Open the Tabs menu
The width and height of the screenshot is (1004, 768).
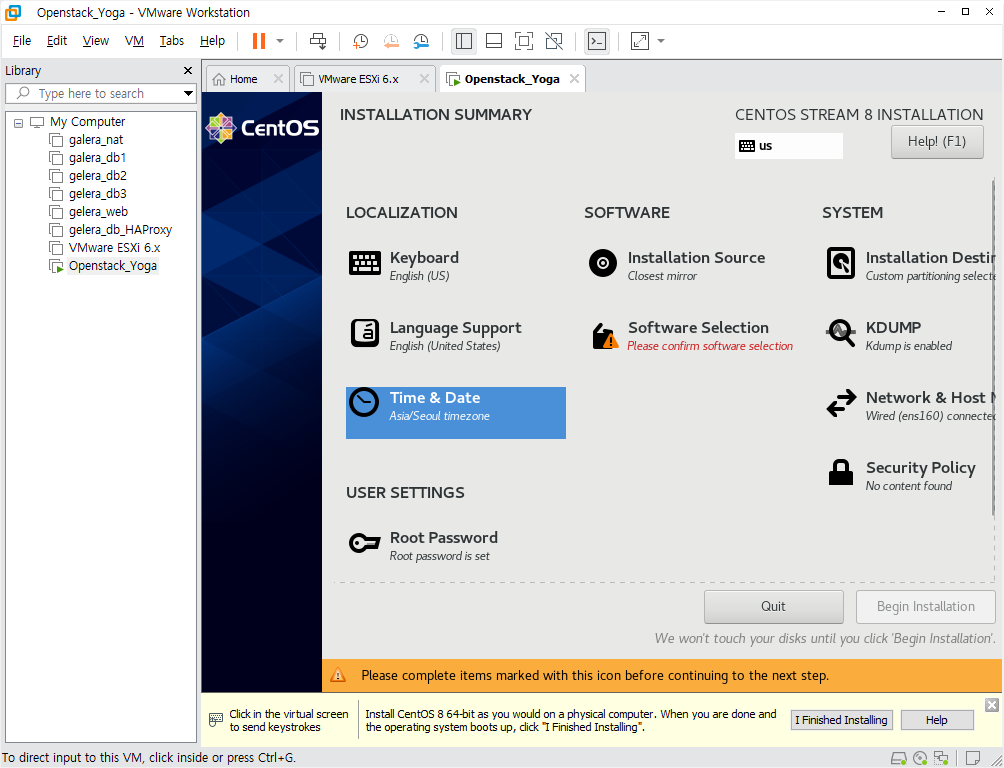pyautogui.click(x=172, y=41)
